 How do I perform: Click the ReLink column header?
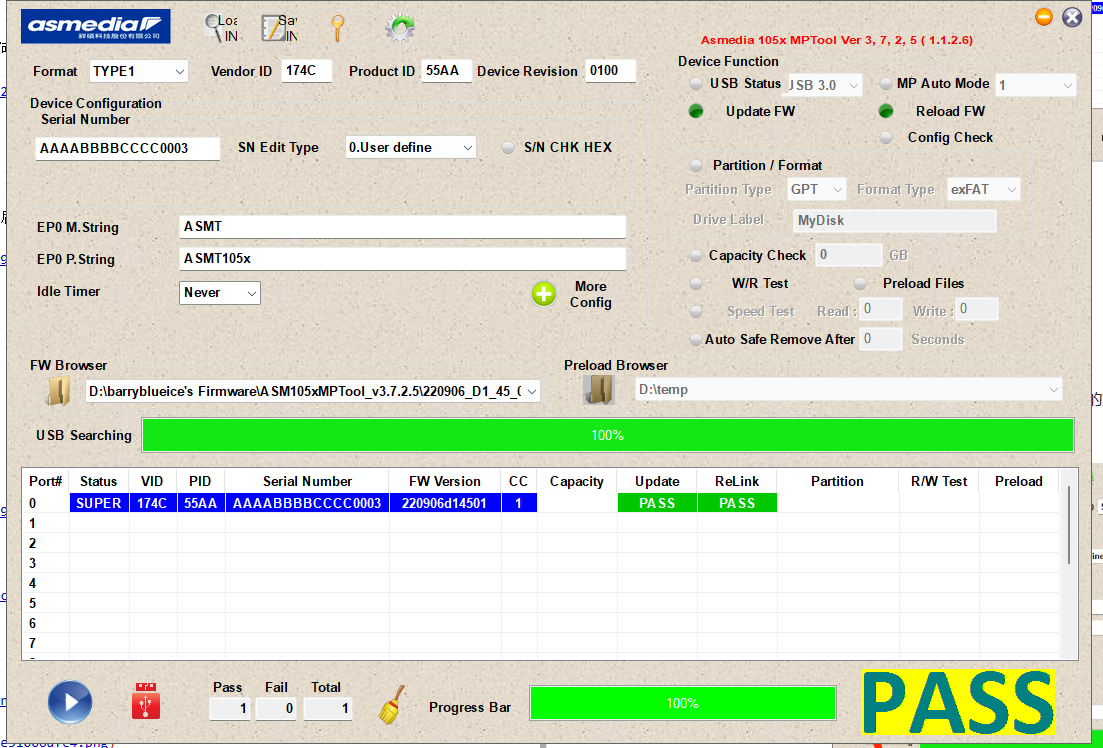click(x=737, y=481)
